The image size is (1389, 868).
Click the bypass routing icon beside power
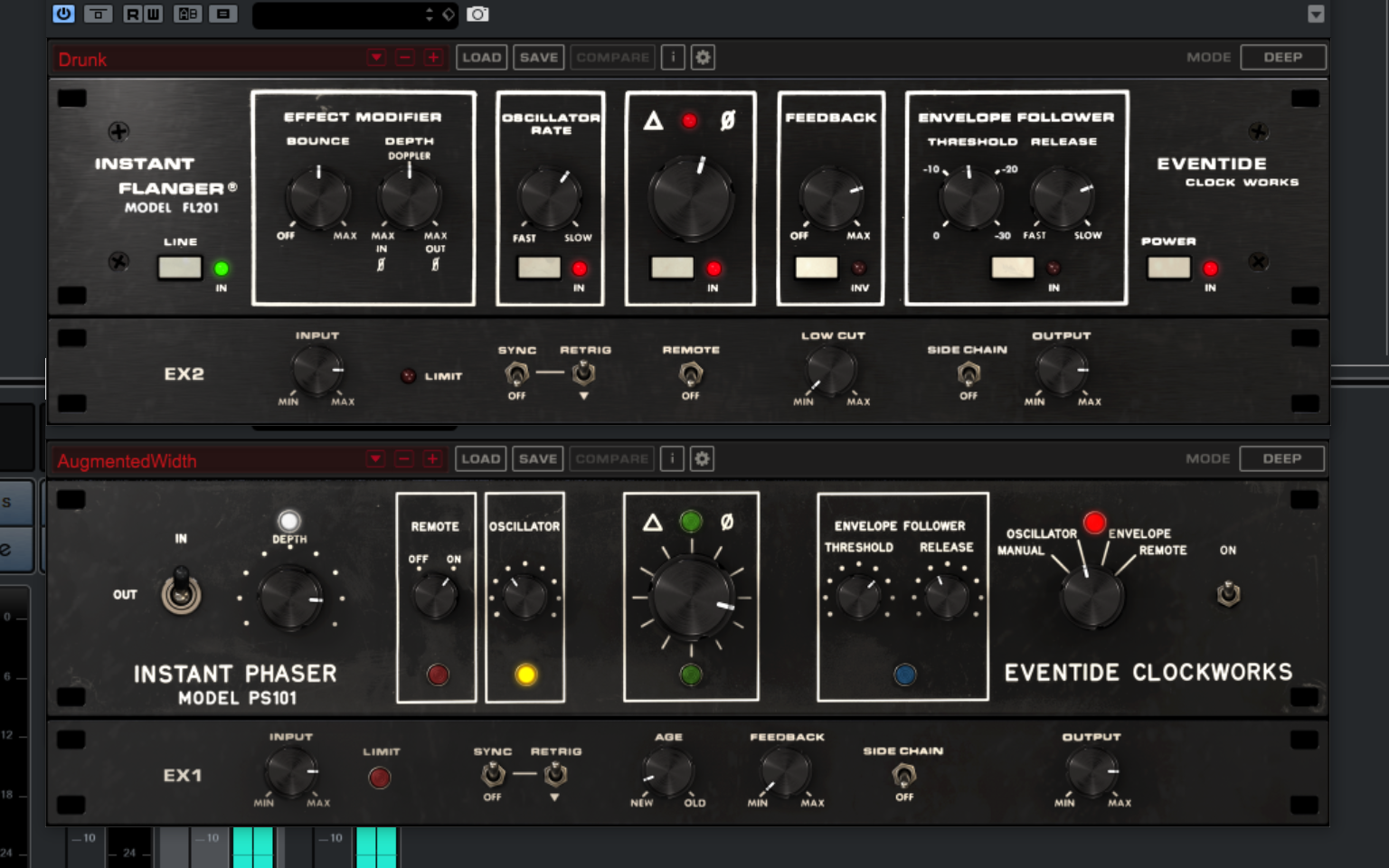pos(98,14)
